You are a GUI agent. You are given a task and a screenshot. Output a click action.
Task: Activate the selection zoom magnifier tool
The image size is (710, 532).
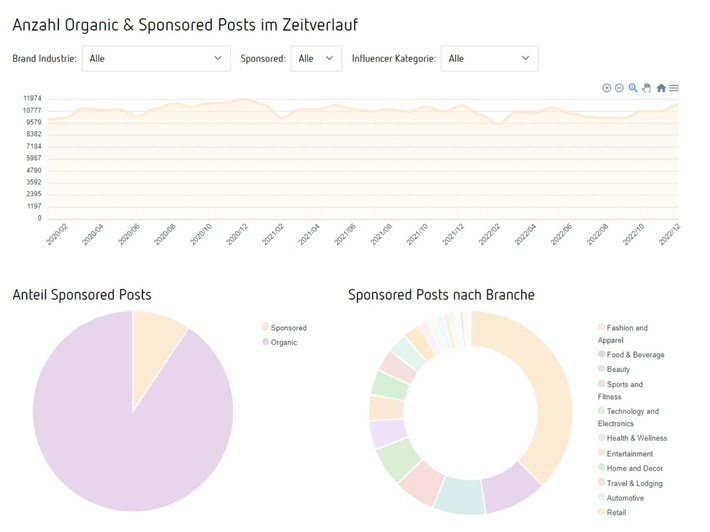coord(633,88)
